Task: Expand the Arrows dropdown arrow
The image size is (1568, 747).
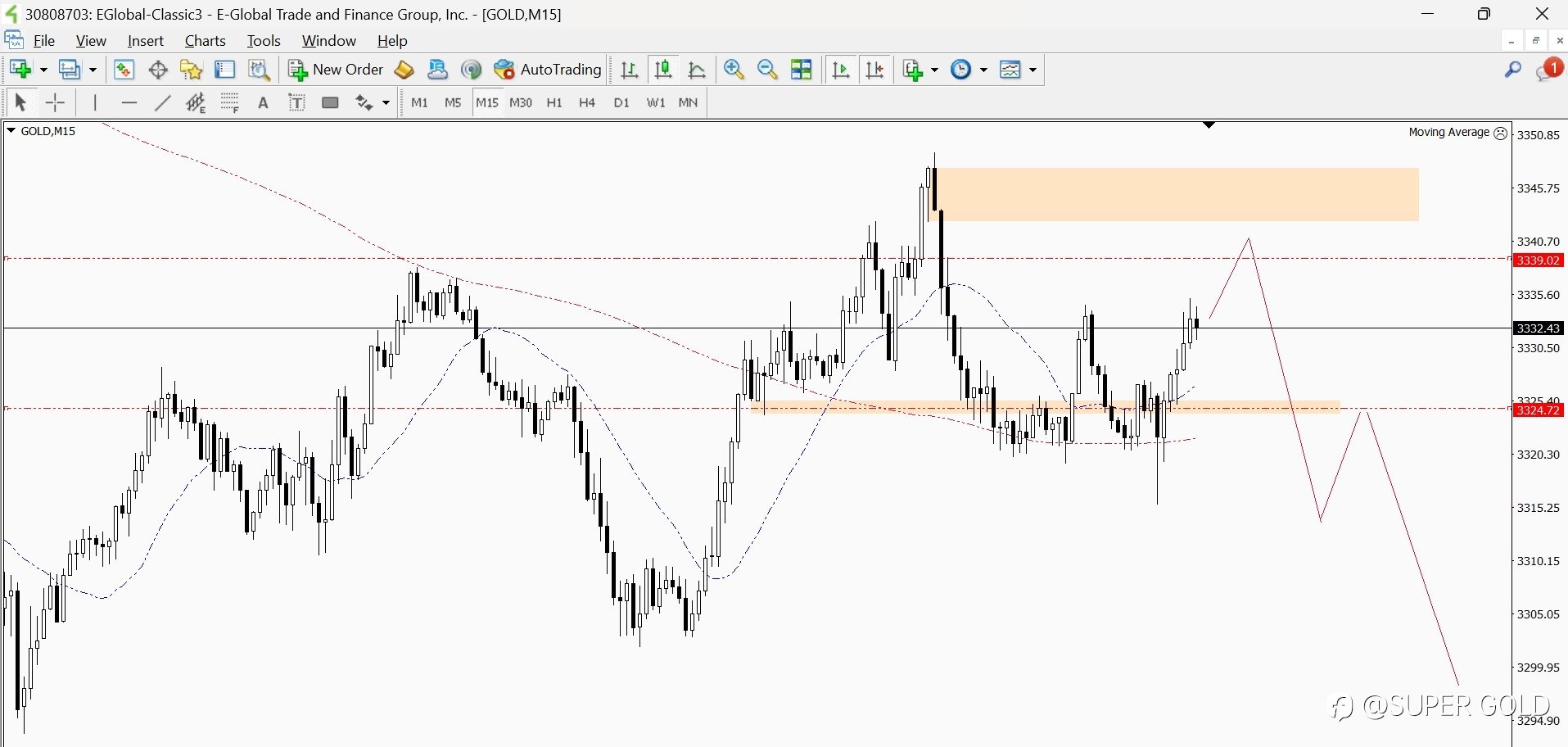Action: click(x=386, y=103)
